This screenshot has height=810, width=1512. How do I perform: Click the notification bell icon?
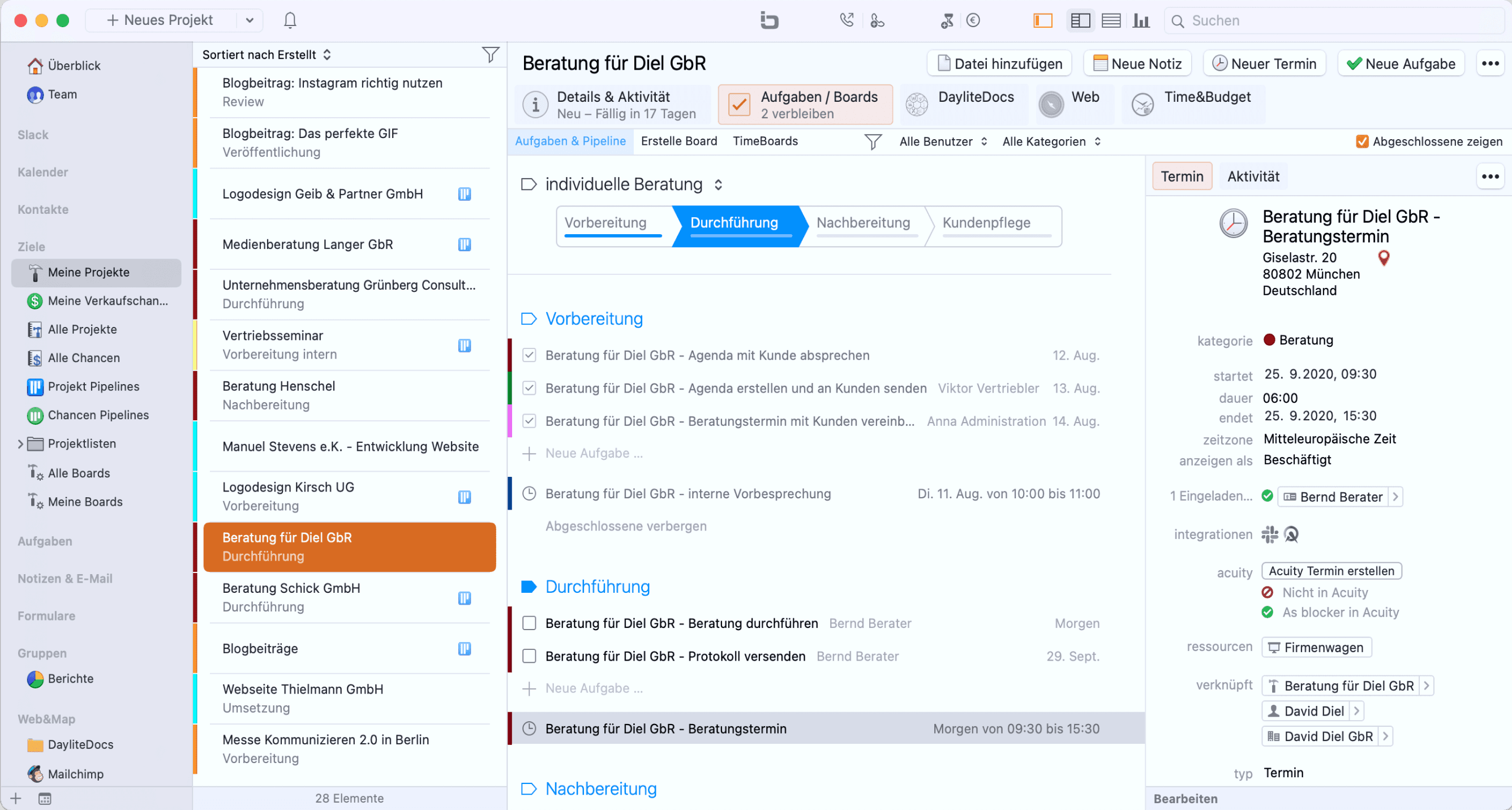coord(290,20)
